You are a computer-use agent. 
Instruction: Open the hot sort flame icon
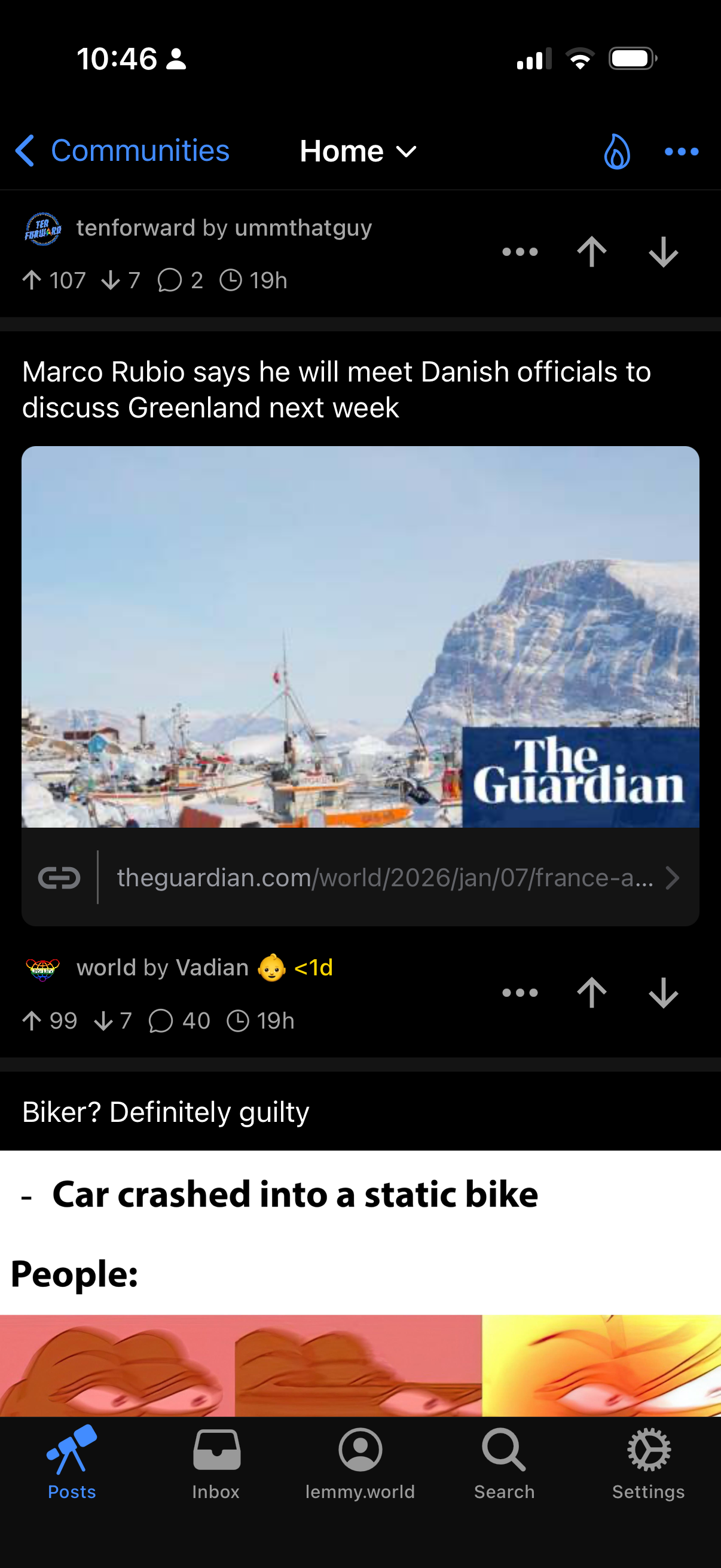[x=617, y=151]
